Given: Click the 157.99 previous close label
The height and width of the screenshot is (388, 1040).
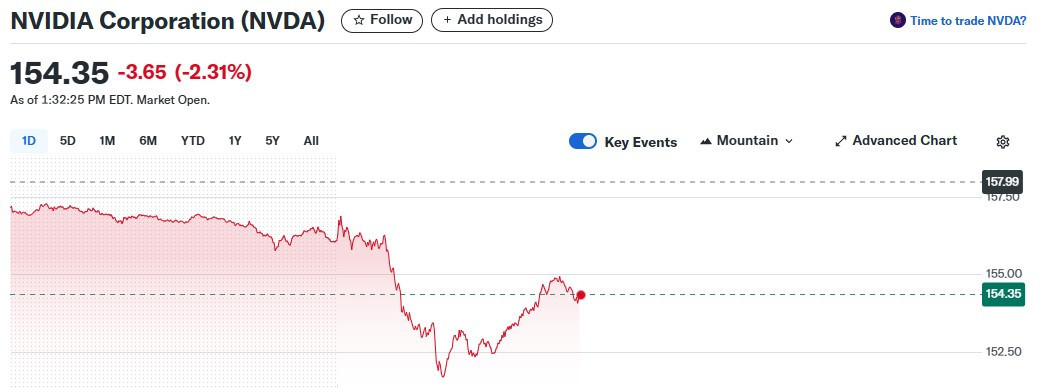Looking at the screenshot, I should point(1002,182).
